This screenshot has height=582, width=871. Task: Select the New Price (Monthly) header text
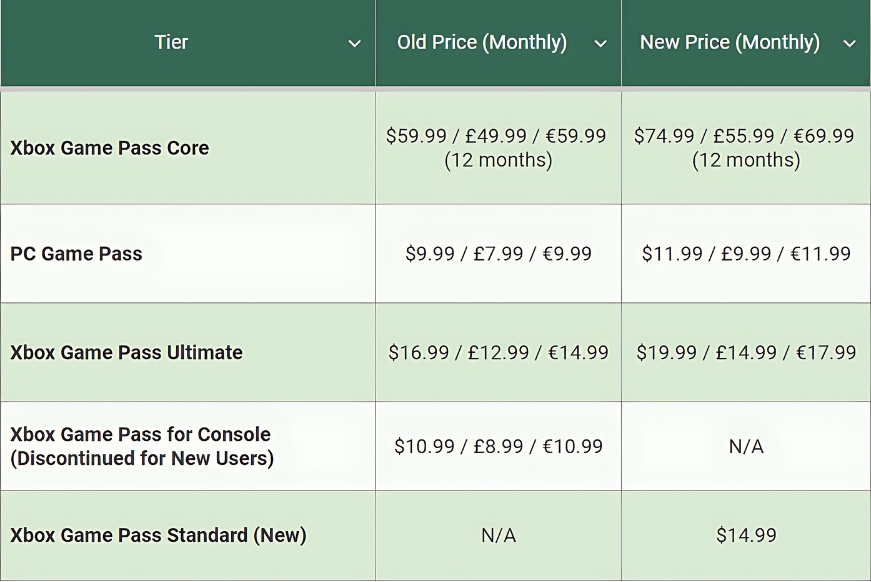[x=729, y=43]
